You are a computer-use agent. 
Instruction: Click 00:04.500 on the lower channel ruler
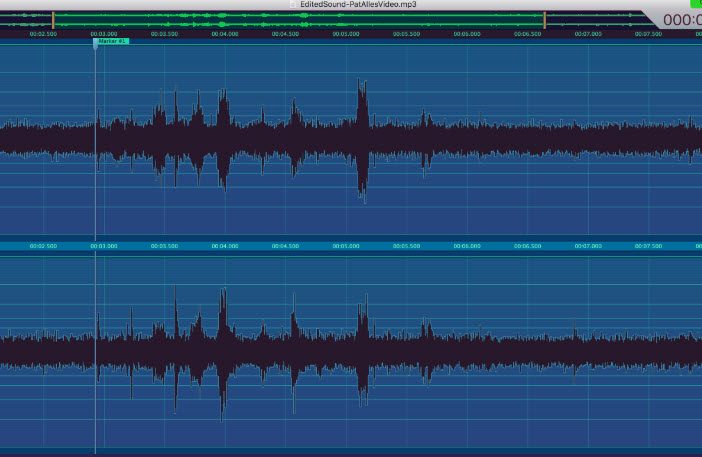[x=285, y=246]
